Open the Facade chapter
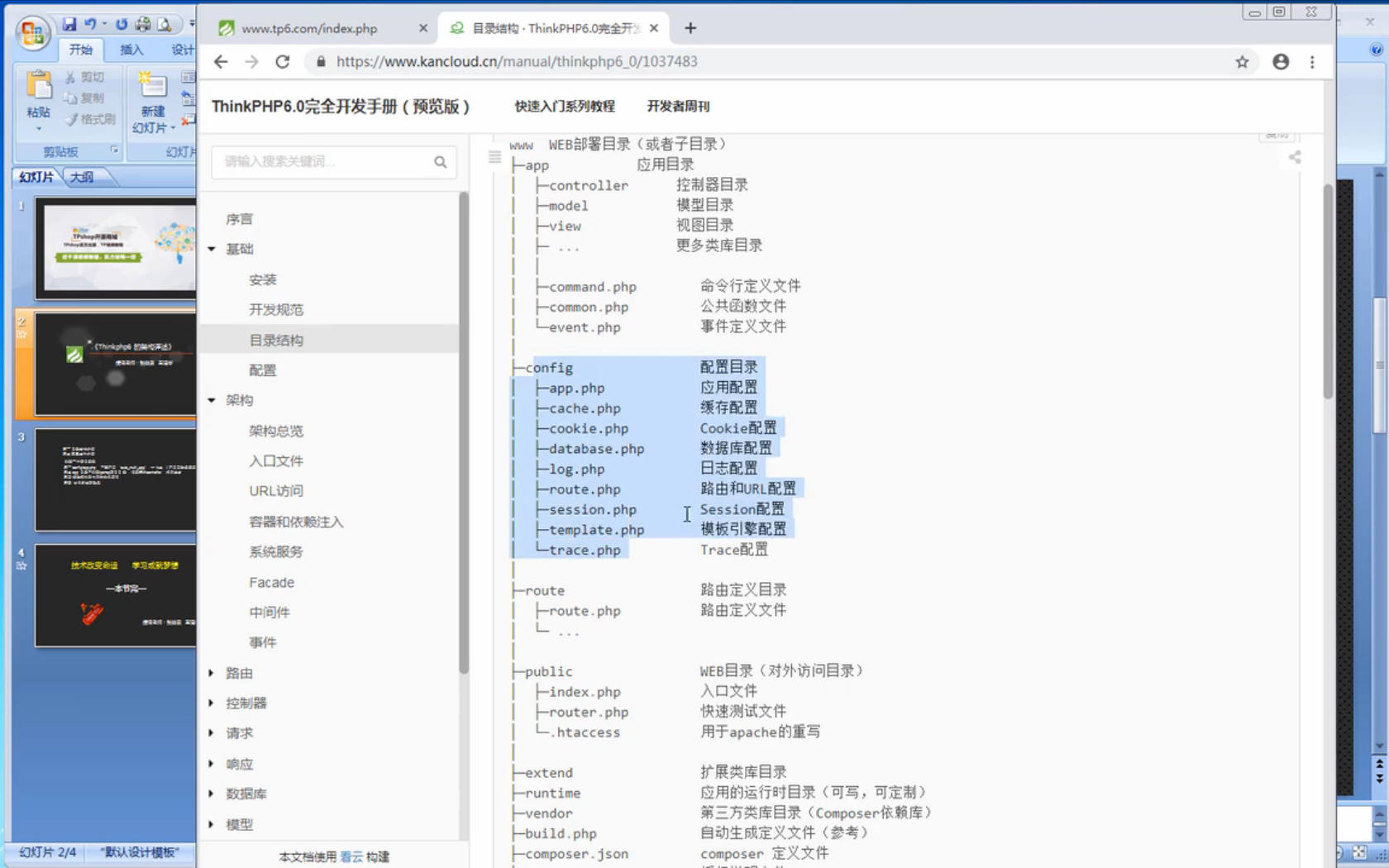This screenshot has width=1389, height=868. tap(272, 583)
